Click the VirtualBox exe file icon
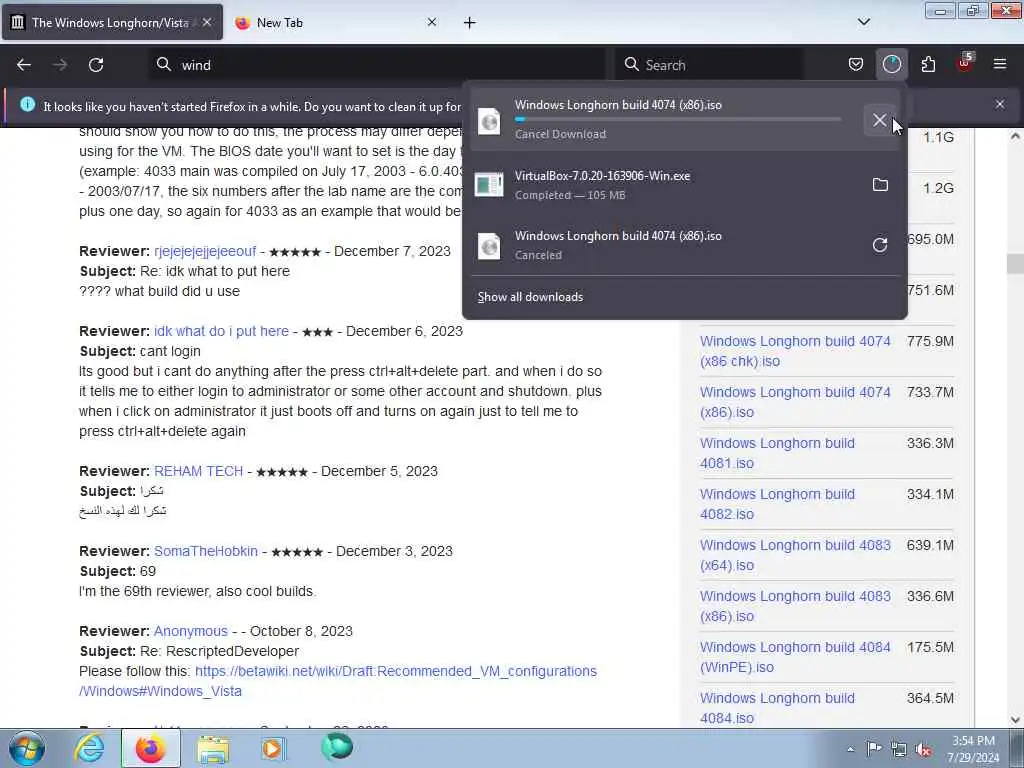Viewport: 1024px width, 768px height. coord(489,185)
